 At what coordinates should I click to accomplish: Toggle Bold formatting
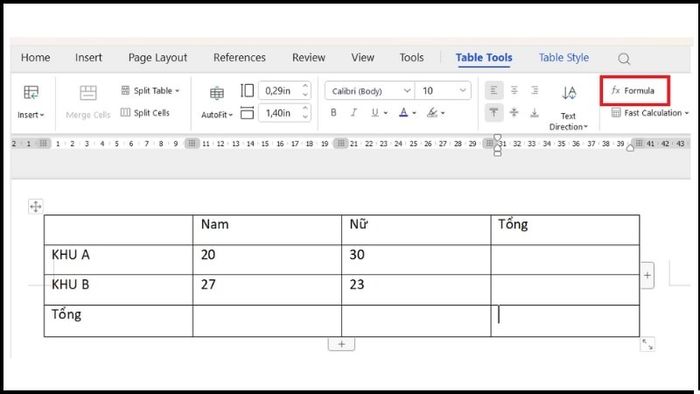coord(333,112)
